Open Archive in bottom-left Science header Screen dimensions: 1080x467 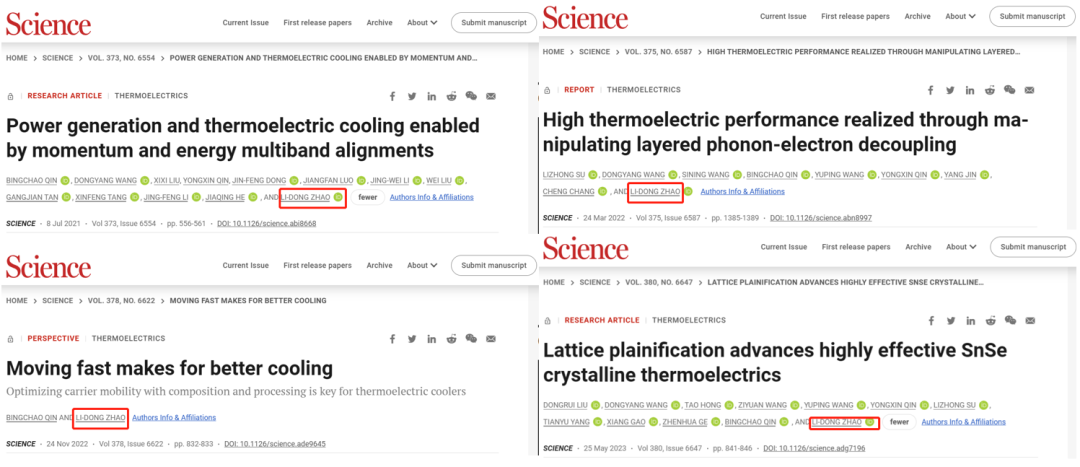[x=379, y=265]
